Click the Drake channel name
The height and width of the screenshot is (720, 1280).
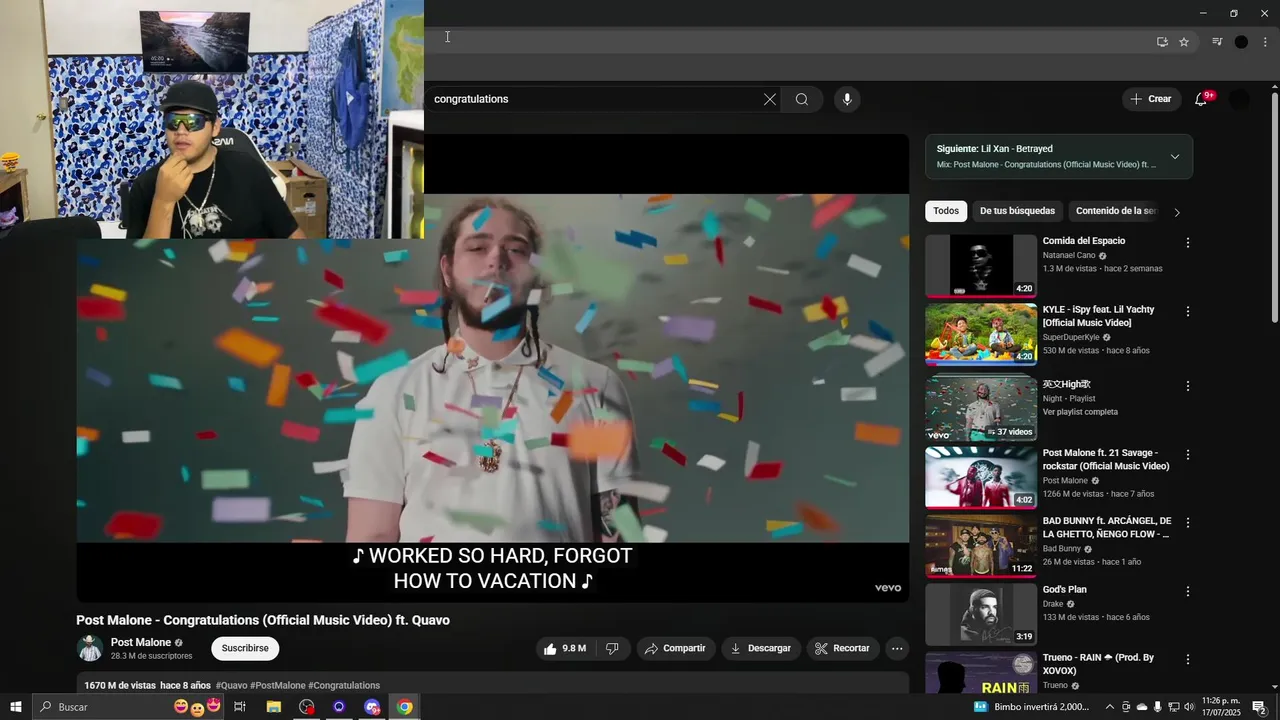coord(1052,604)
